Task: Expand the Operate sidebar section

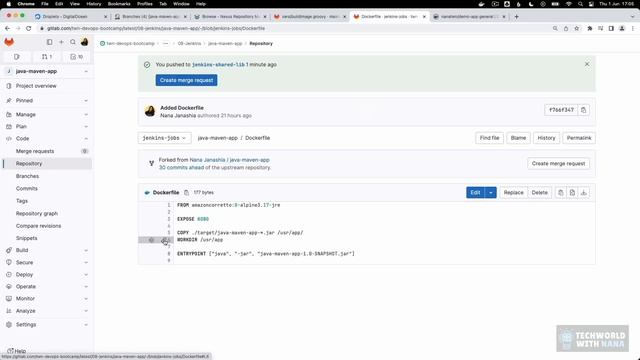Action: pos(47,287)
